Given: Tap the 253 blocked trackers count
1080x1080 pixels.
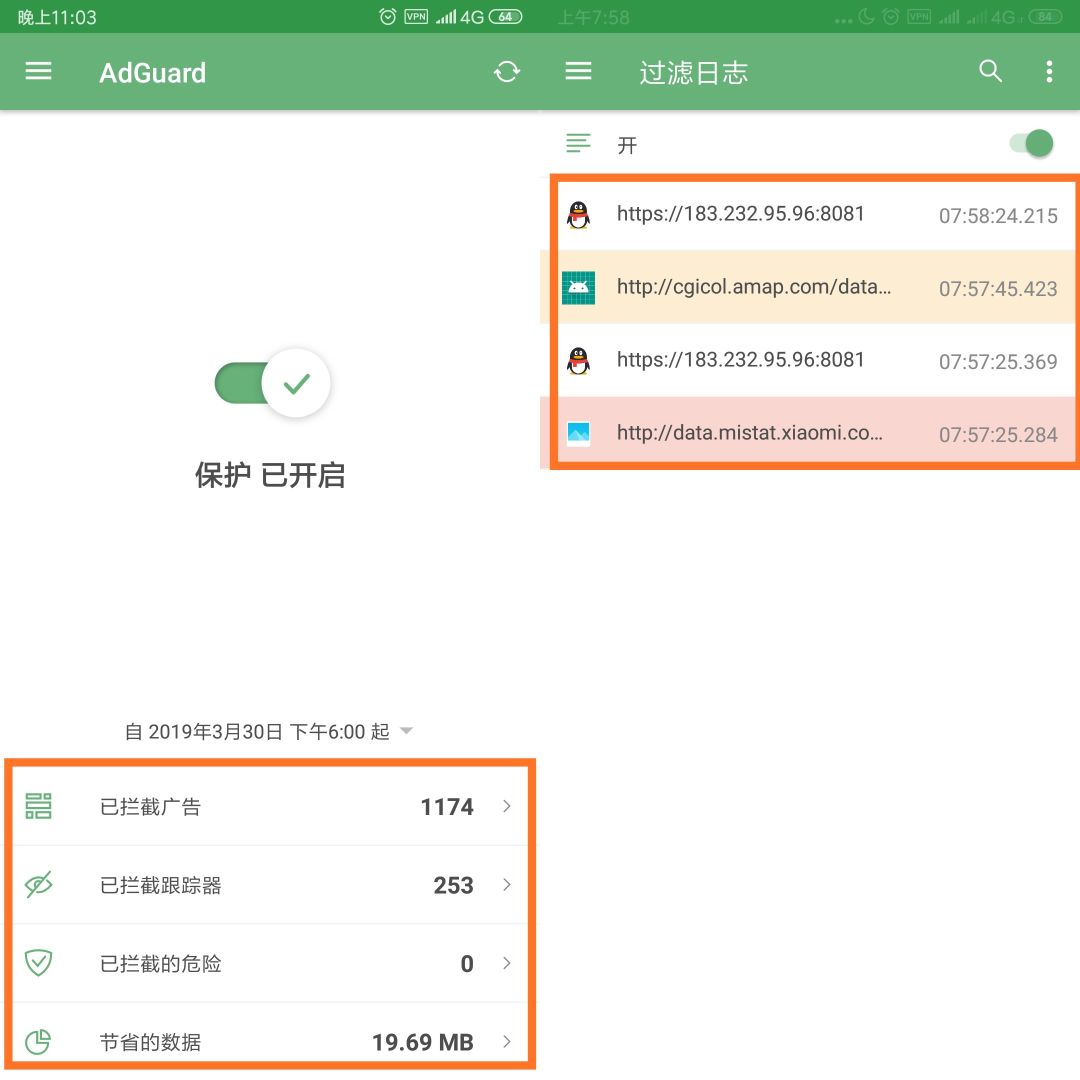Looking at the screenshot, I should pyautogui.click(x=453, y=885).
